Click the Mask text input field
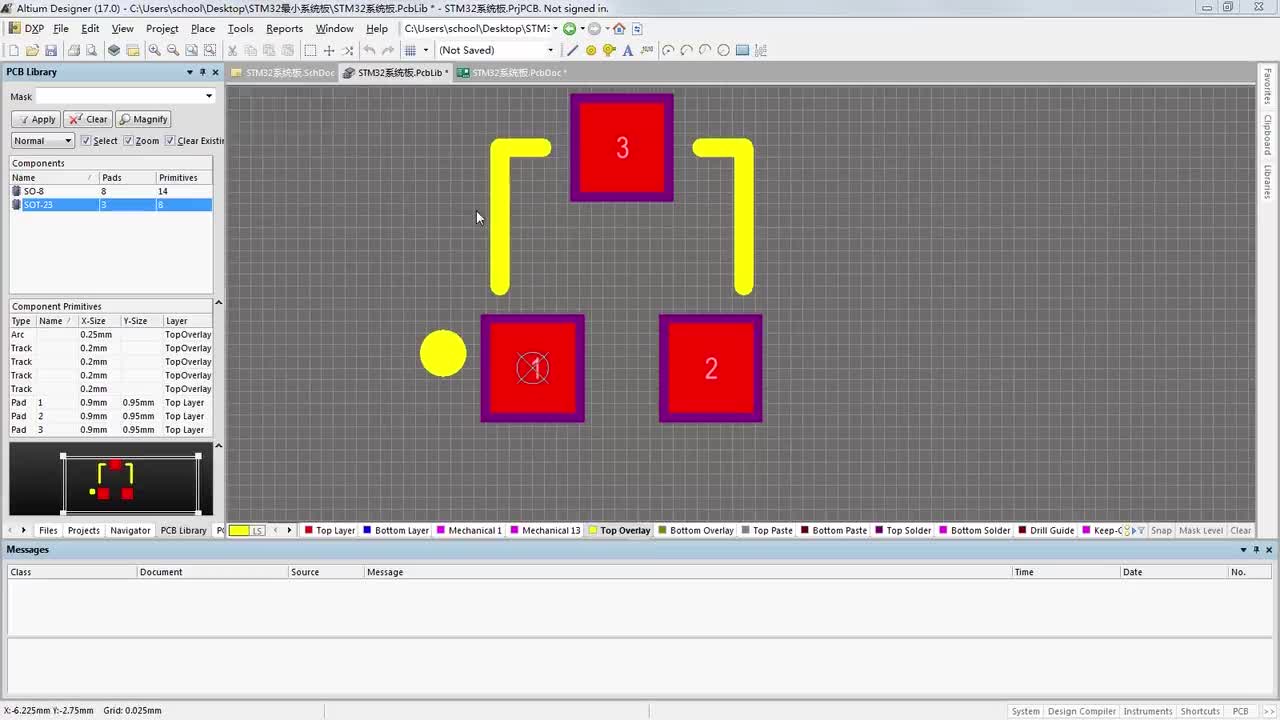Viewport: 1280px width, 720px height. (120, 97)
